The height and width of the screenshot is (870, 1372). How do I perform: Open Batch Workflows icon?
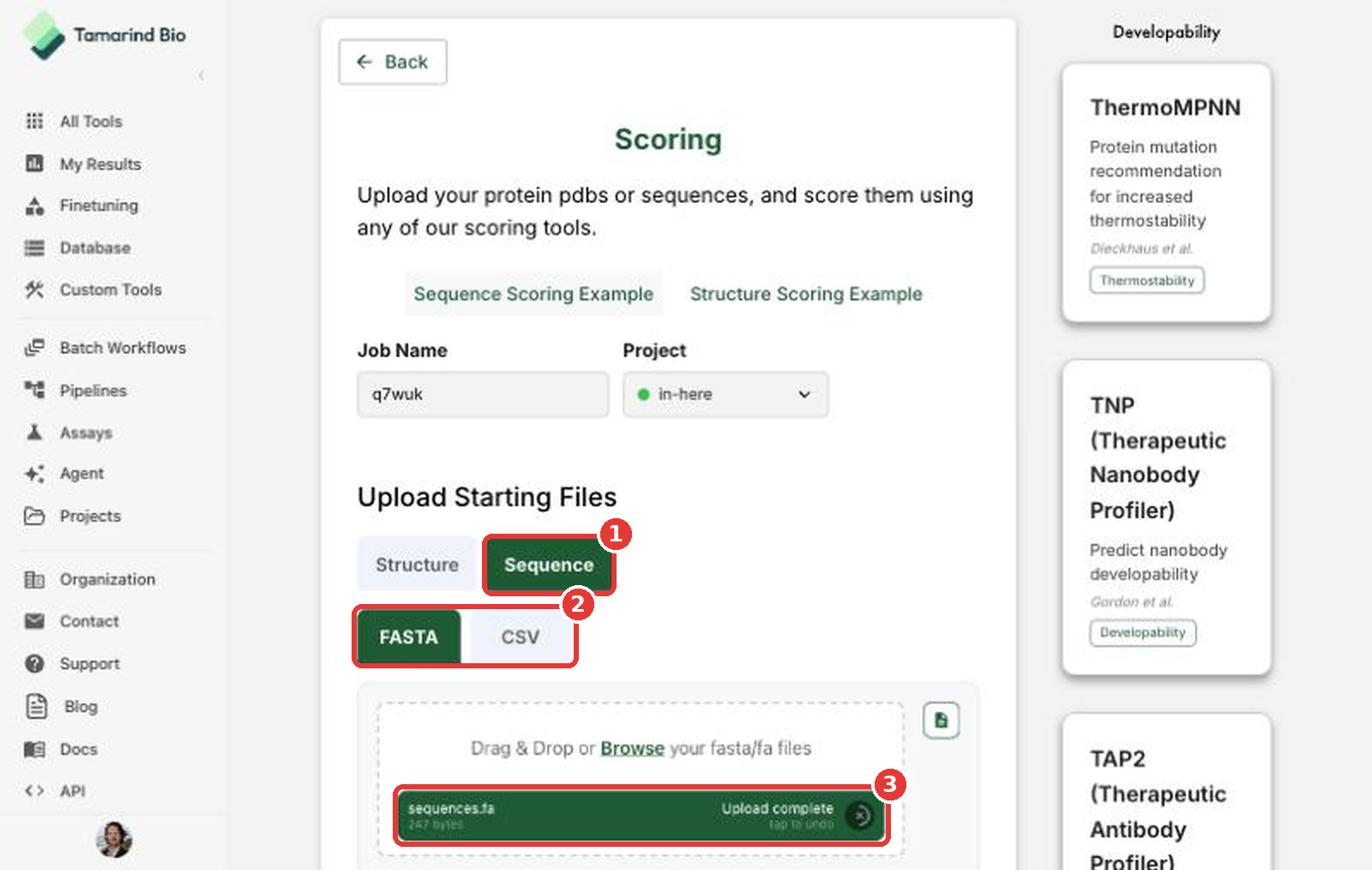(x=34, y=347)
